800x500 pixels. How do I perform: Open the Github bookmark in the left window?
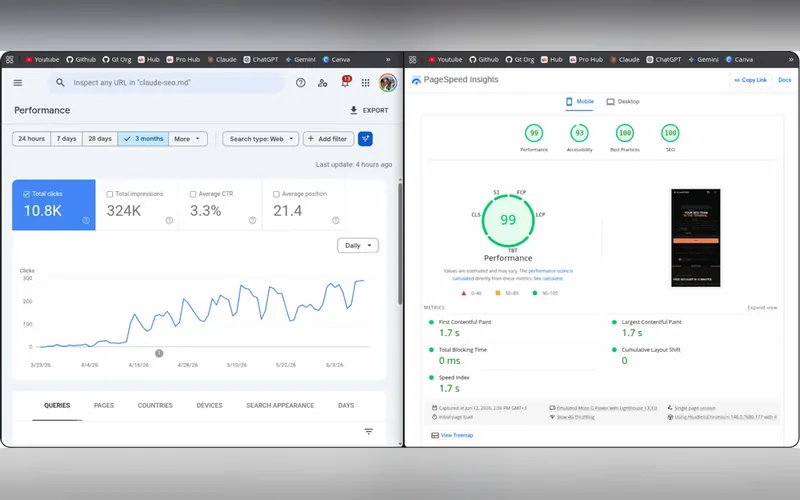81,60
